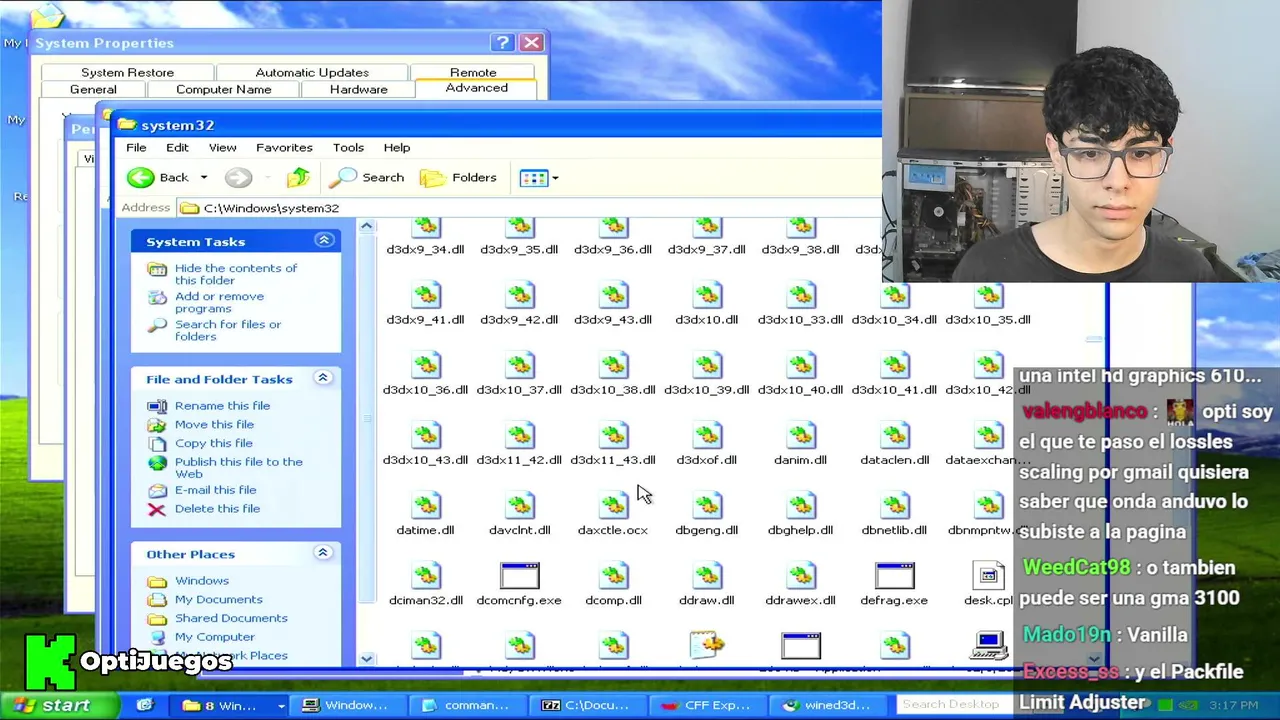Open the File menu
Screen dimensions: 1280x720
[136, 148]
